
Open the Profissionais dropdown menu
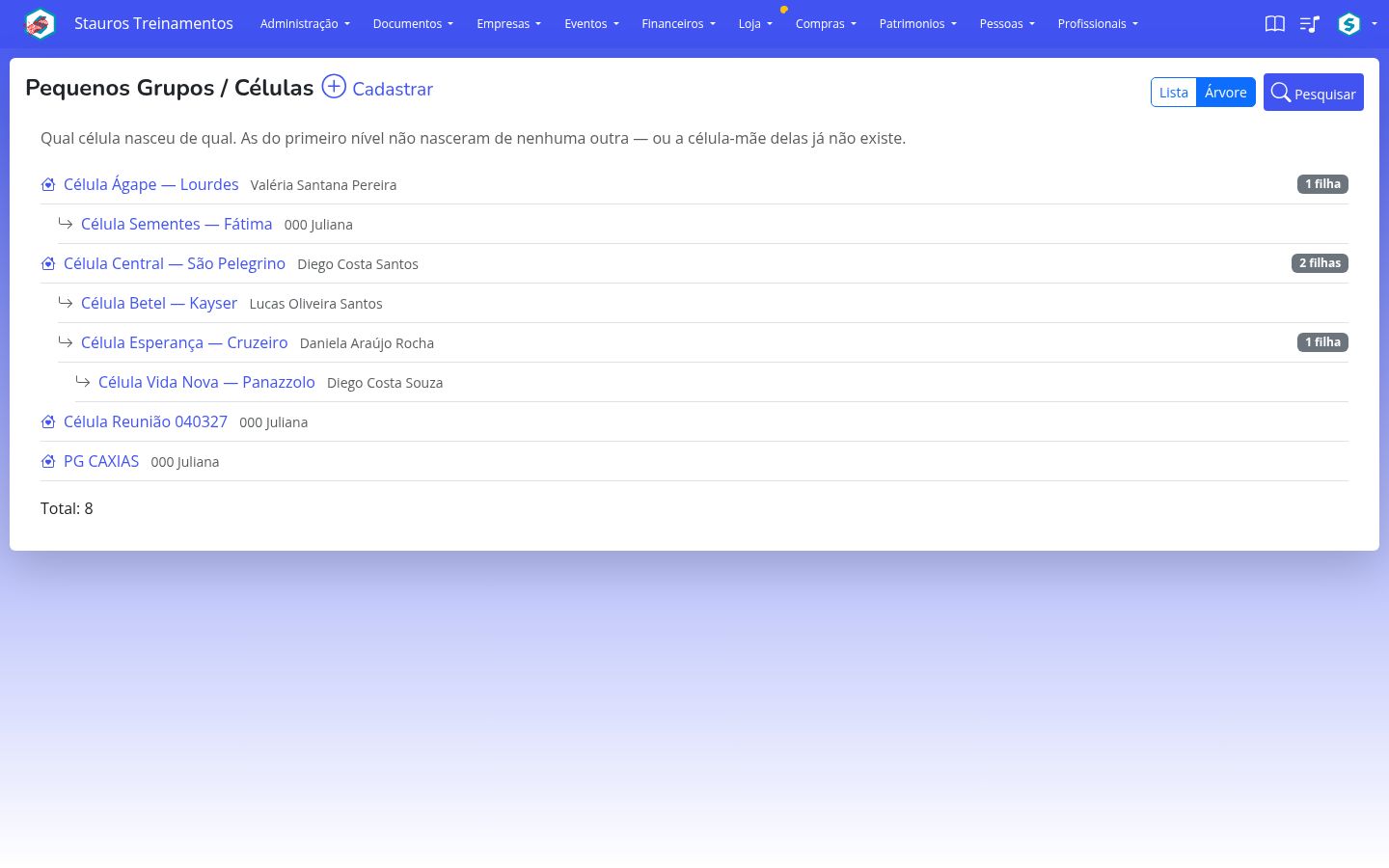[1098, 24]
